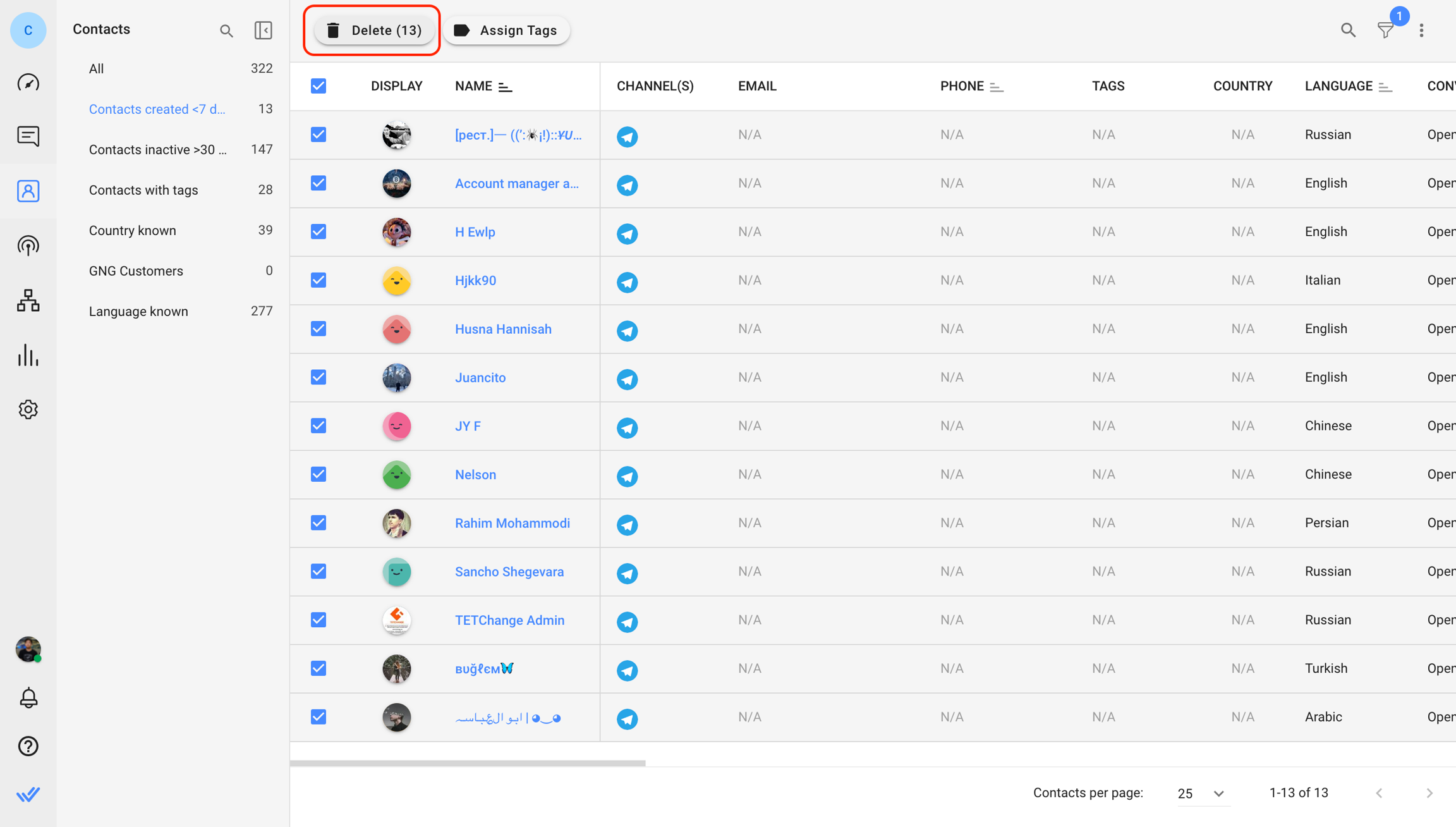Open the Broadcast antenna icon

[28, 245]
